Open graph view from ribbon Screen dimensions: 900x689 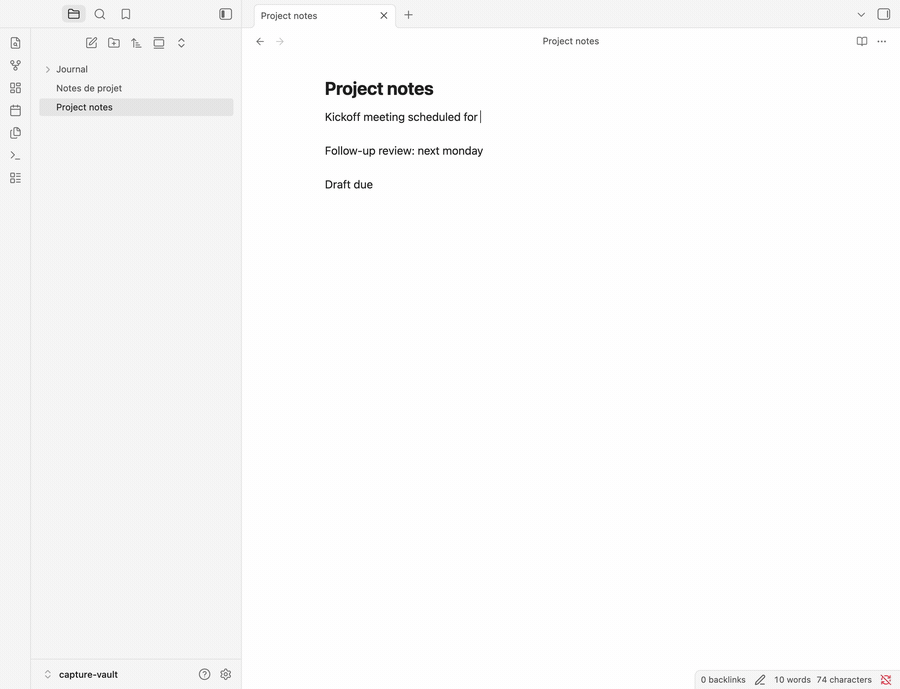tap(15, 65)
